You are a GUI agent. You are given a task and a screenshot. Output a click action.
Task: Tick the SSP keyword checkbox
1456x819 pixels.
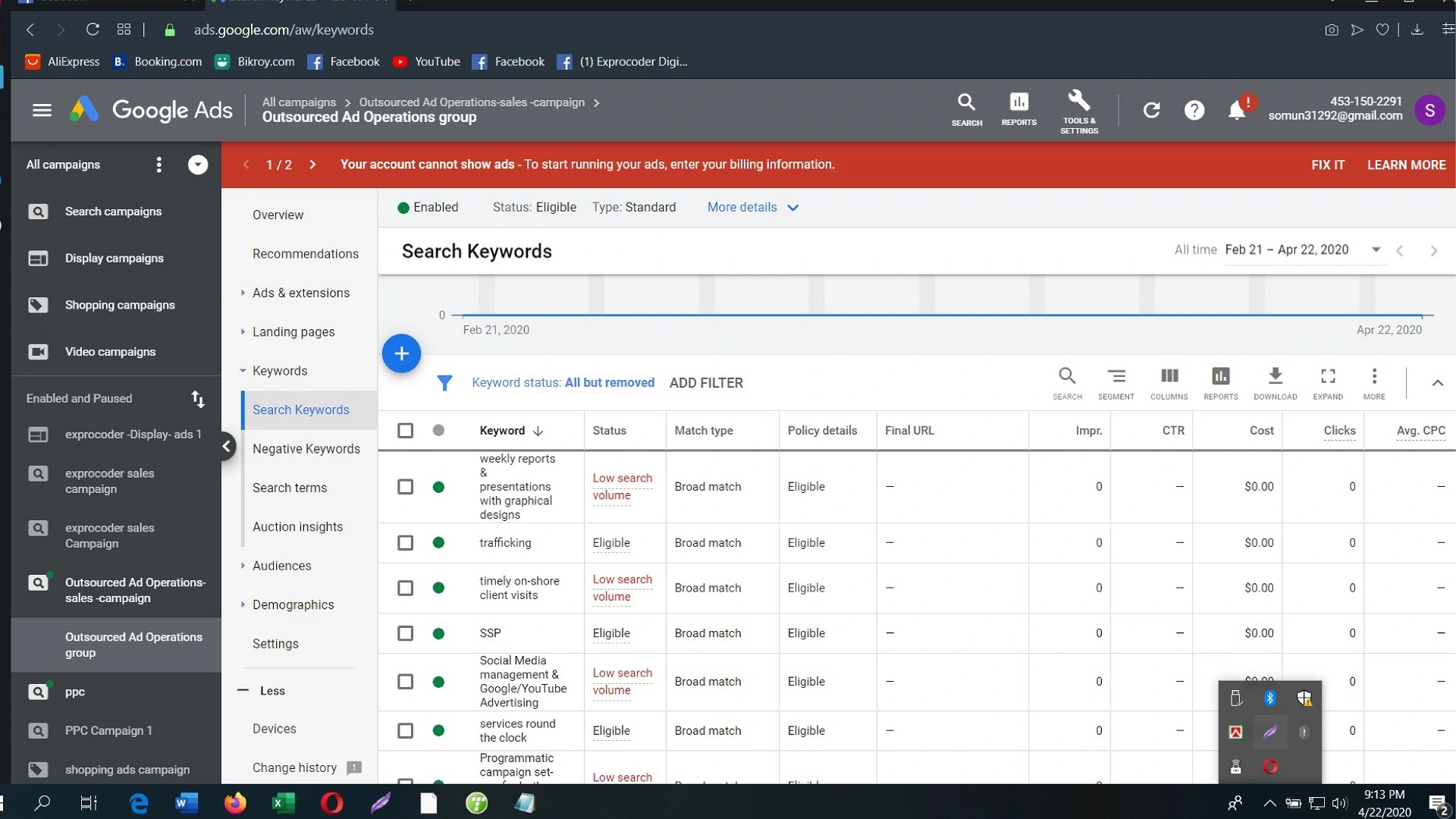pos(406,633)
